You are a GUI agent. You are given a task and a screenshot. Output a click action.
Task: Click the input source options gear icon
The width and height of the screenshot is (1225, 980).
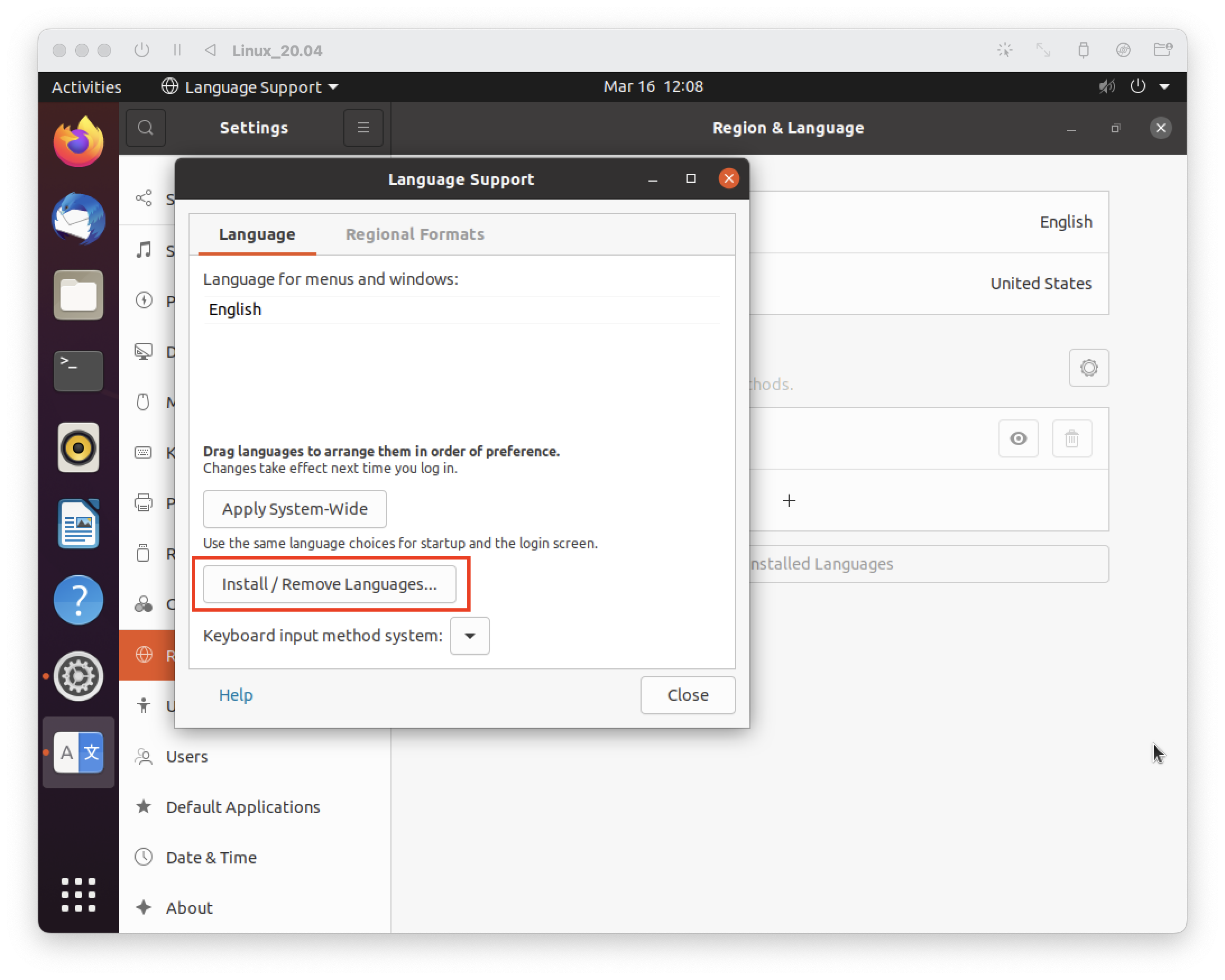(x=1088, y=368)
